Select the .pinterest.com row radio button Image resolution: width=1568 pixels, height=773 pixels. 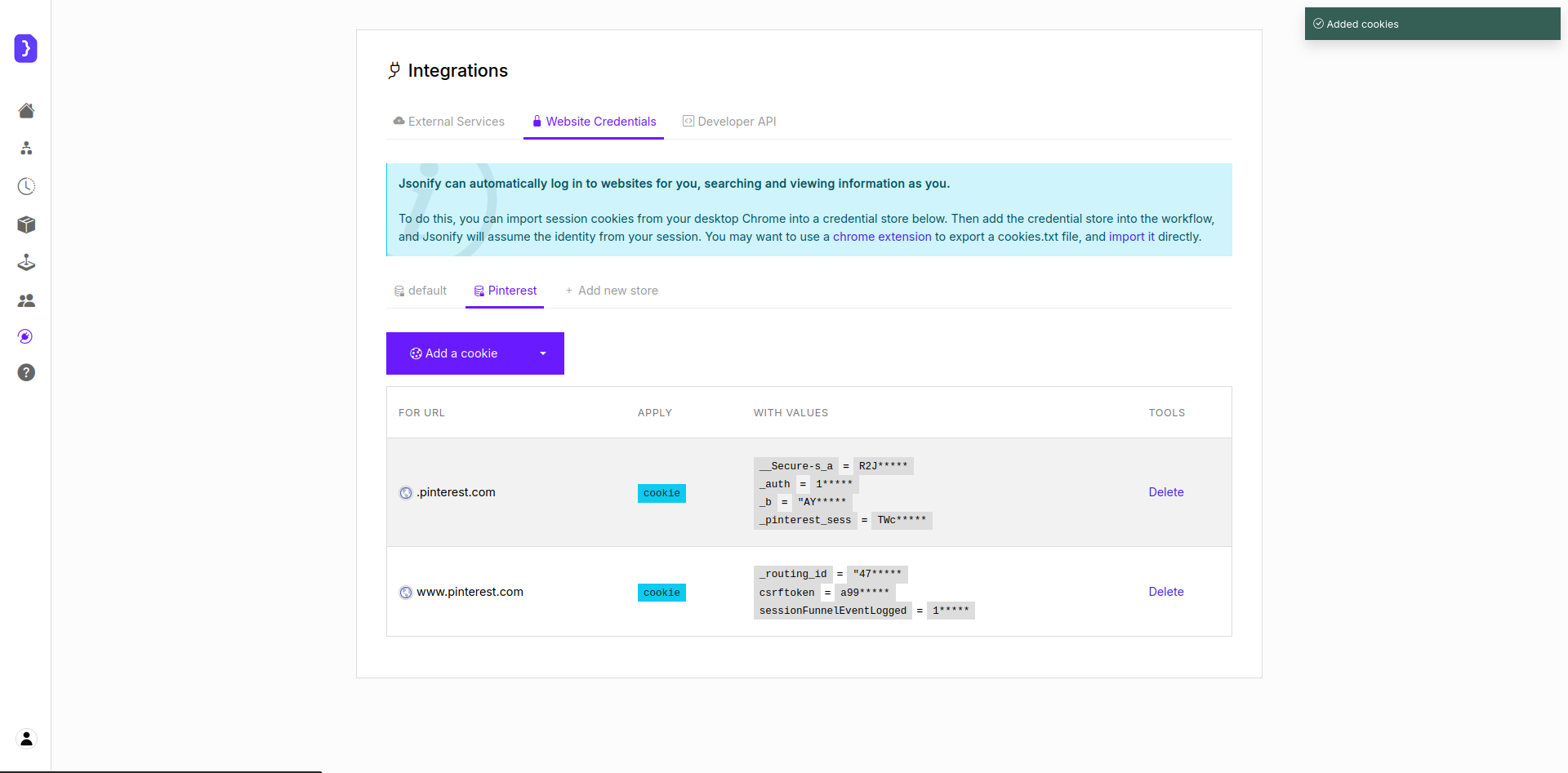[x=406, y=492]
